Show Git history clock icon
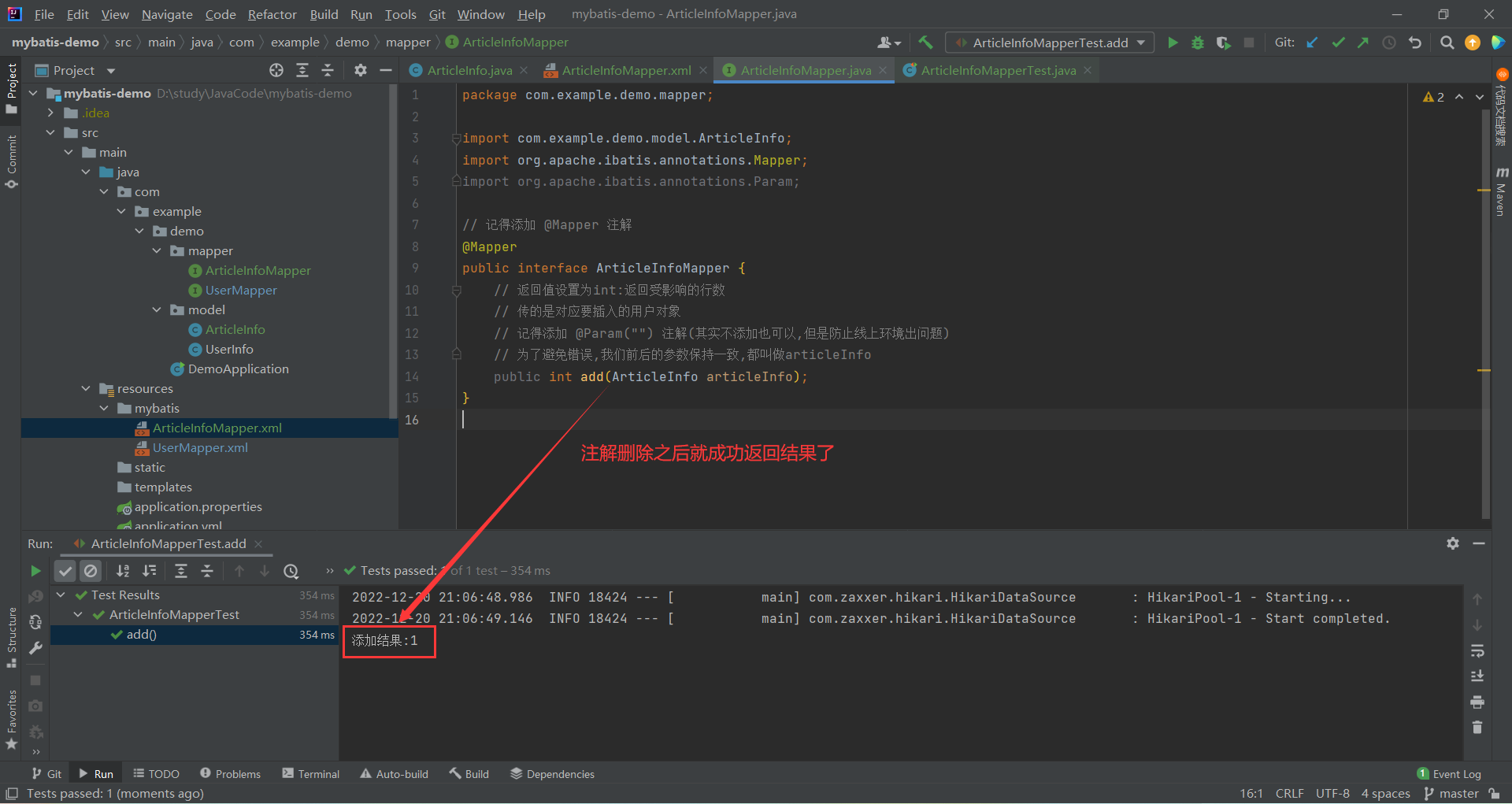 coord(1389,43)
